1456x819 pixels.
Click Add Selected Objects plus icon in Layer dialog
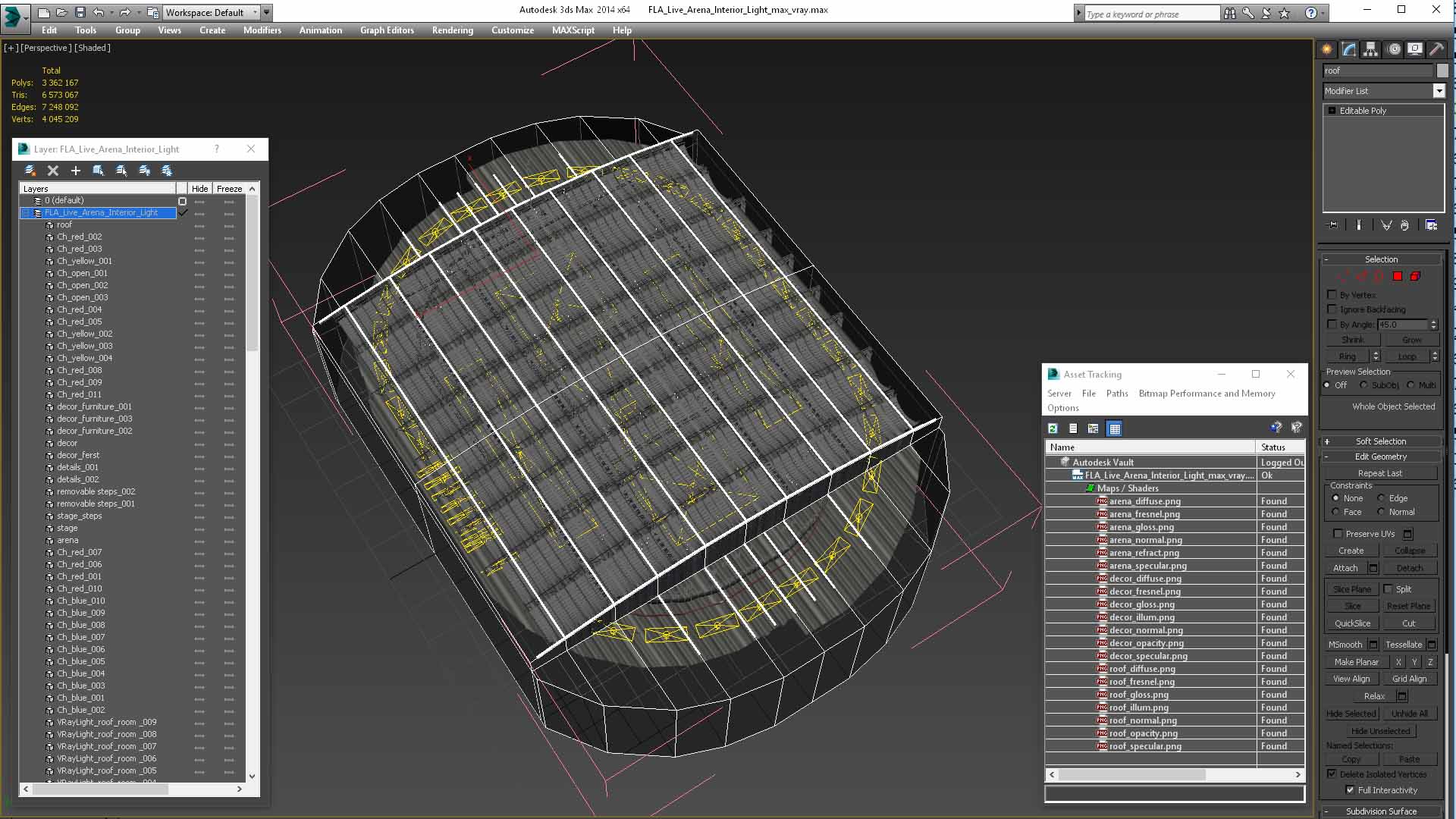coord(76,171)
